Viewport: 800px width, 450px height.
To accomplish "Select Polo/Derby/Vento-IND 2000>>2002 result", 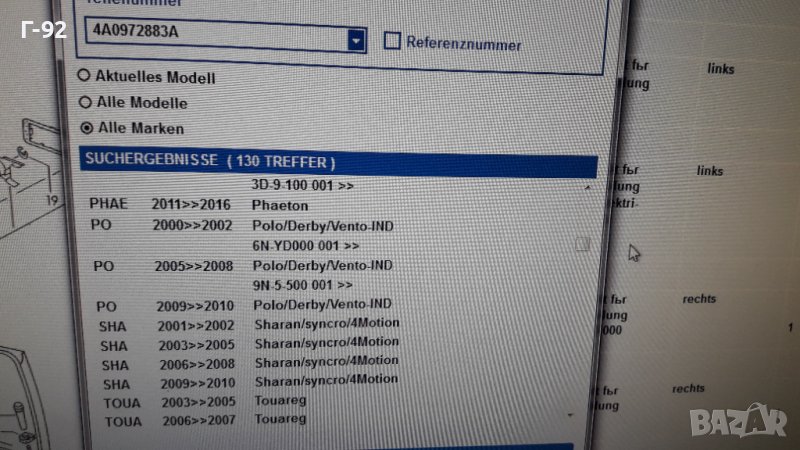I will (320, 226).
